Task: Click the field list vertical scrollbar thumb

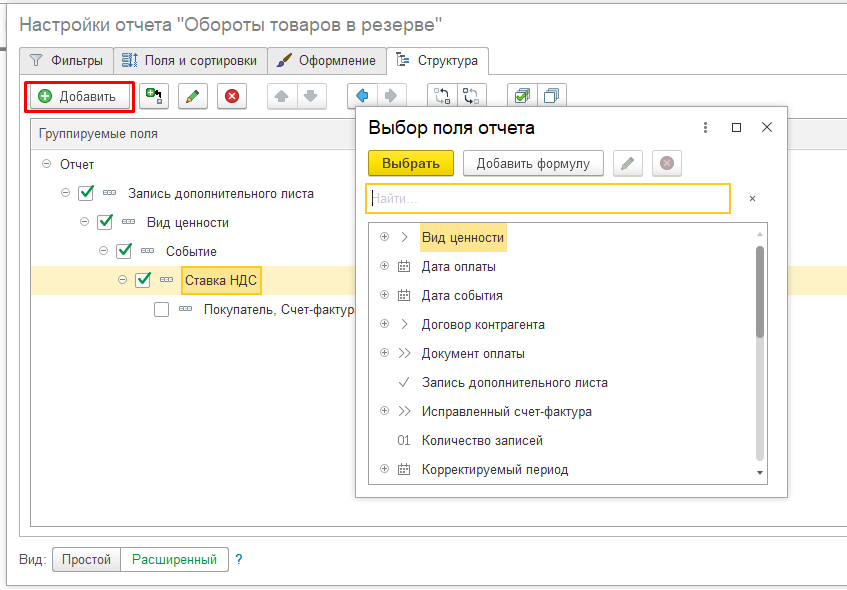Action: point(760,292)
